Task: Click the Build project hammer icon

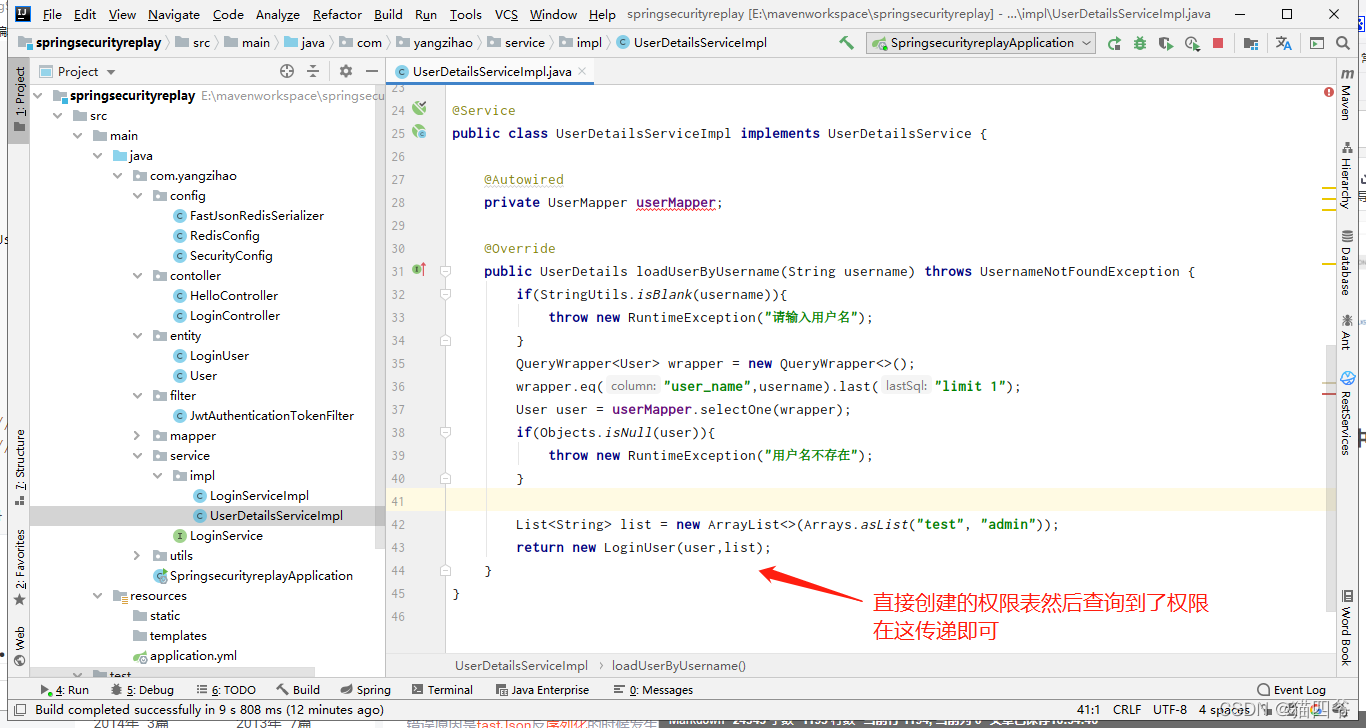Action: tap(846, 43)
